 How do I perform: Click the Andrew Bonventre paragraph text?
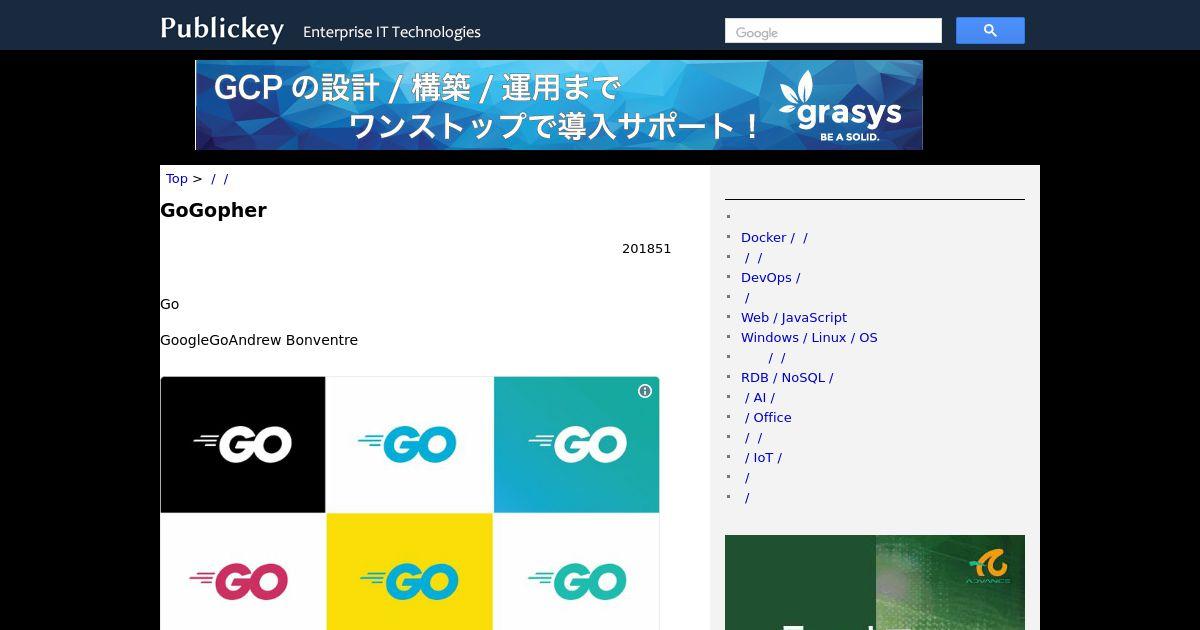[x=259, y=340]
